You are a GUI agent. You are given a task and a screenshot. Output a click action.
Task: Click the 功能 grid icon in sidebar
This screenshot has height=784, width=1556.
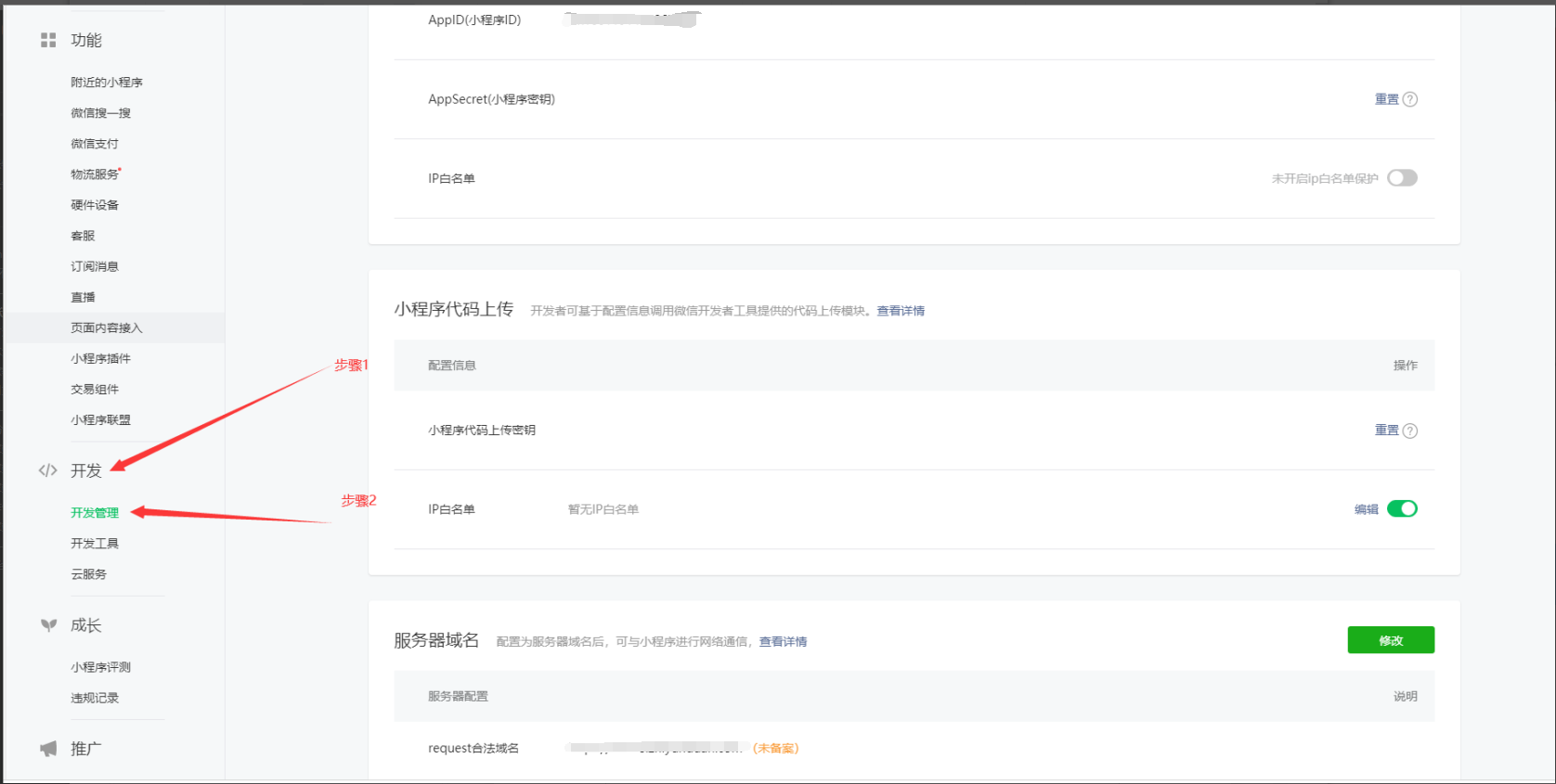(x=48, y=40)
